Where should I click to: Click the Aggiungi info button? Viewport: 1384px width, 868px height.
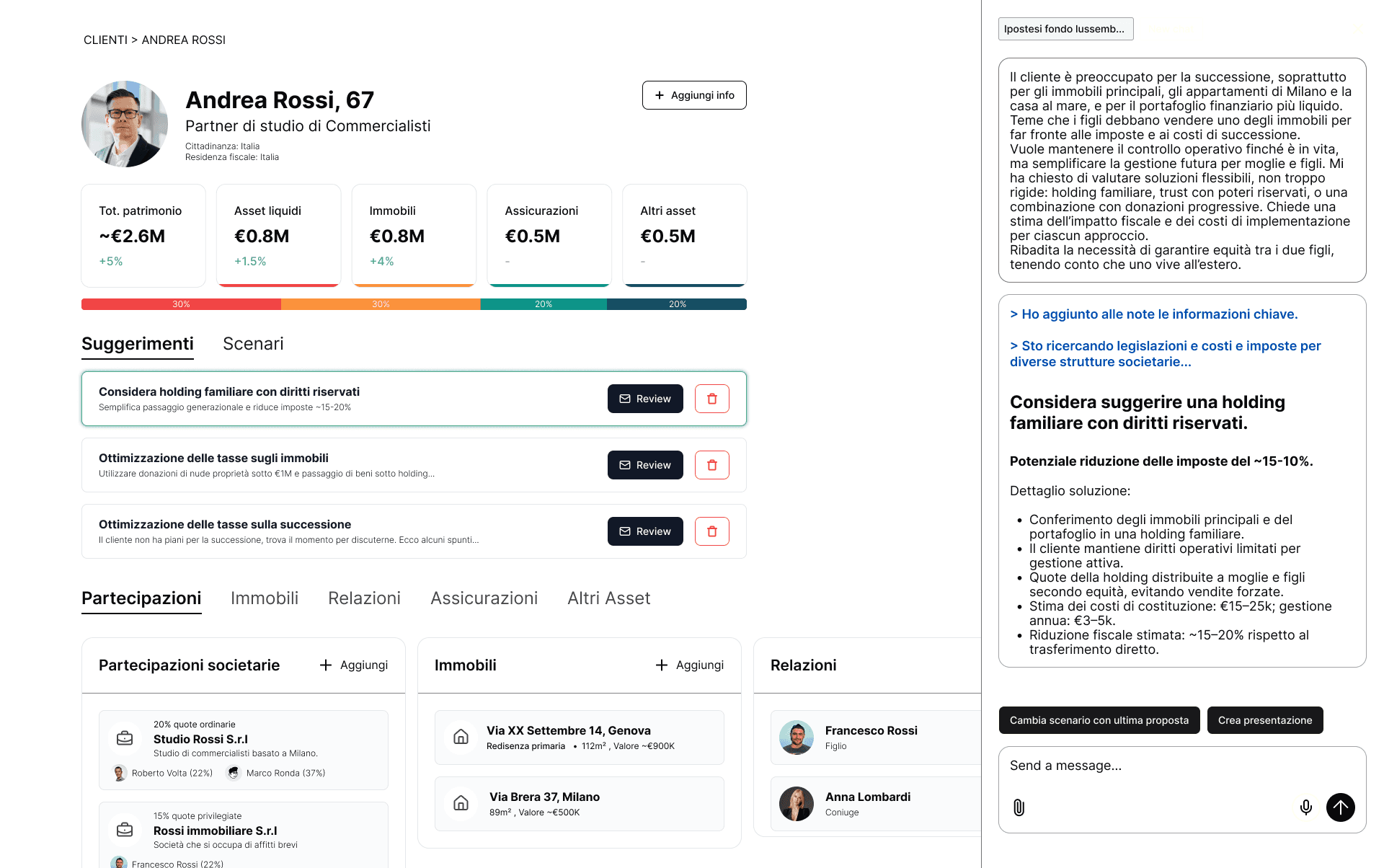point(693,95)
